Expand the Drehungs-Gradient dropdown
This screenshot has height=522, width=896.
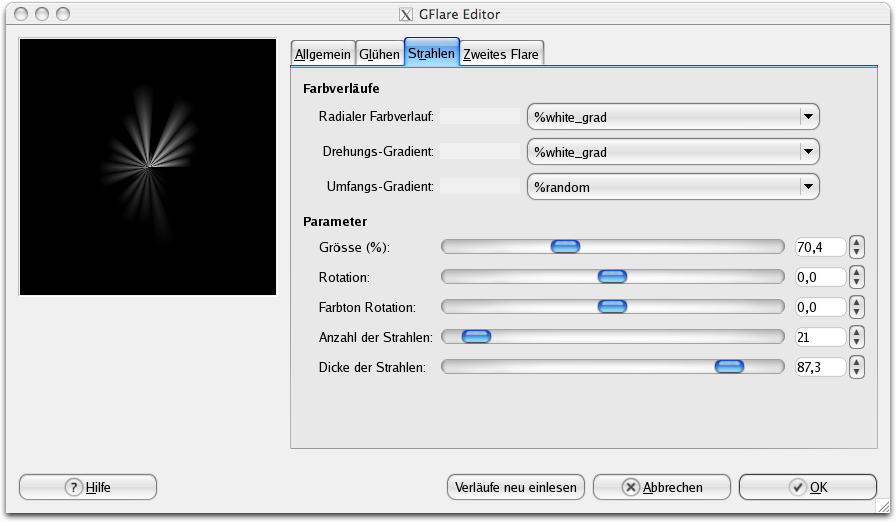(673, 152)
